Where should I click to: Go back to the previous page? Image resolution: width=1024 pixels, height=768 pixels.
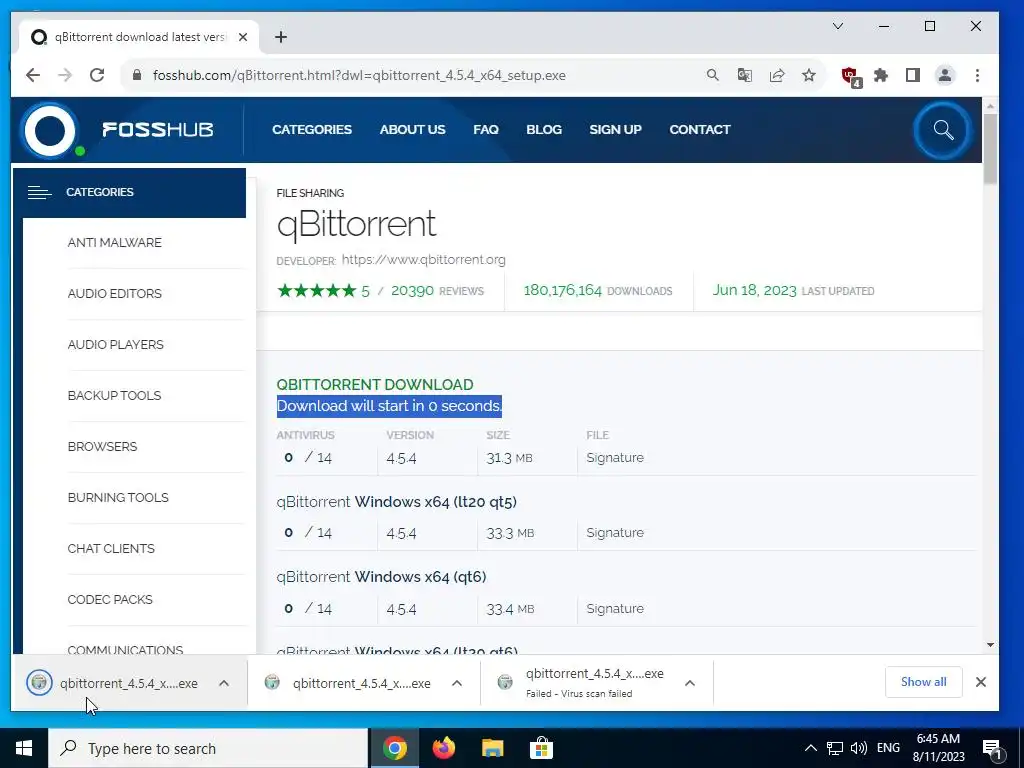click(x=33, y=75)
